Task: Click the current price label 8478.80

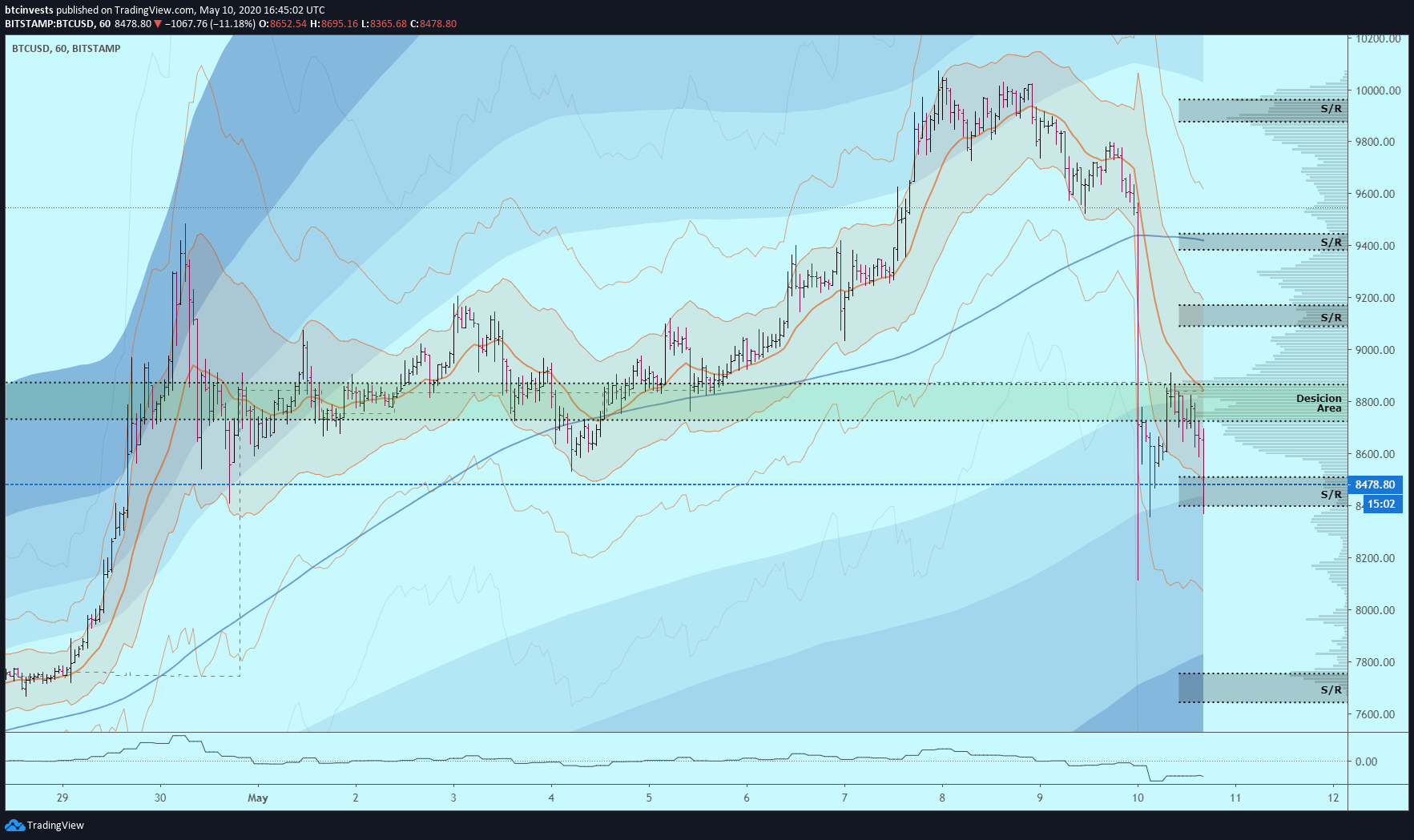Action: [x=1375, y=484]
